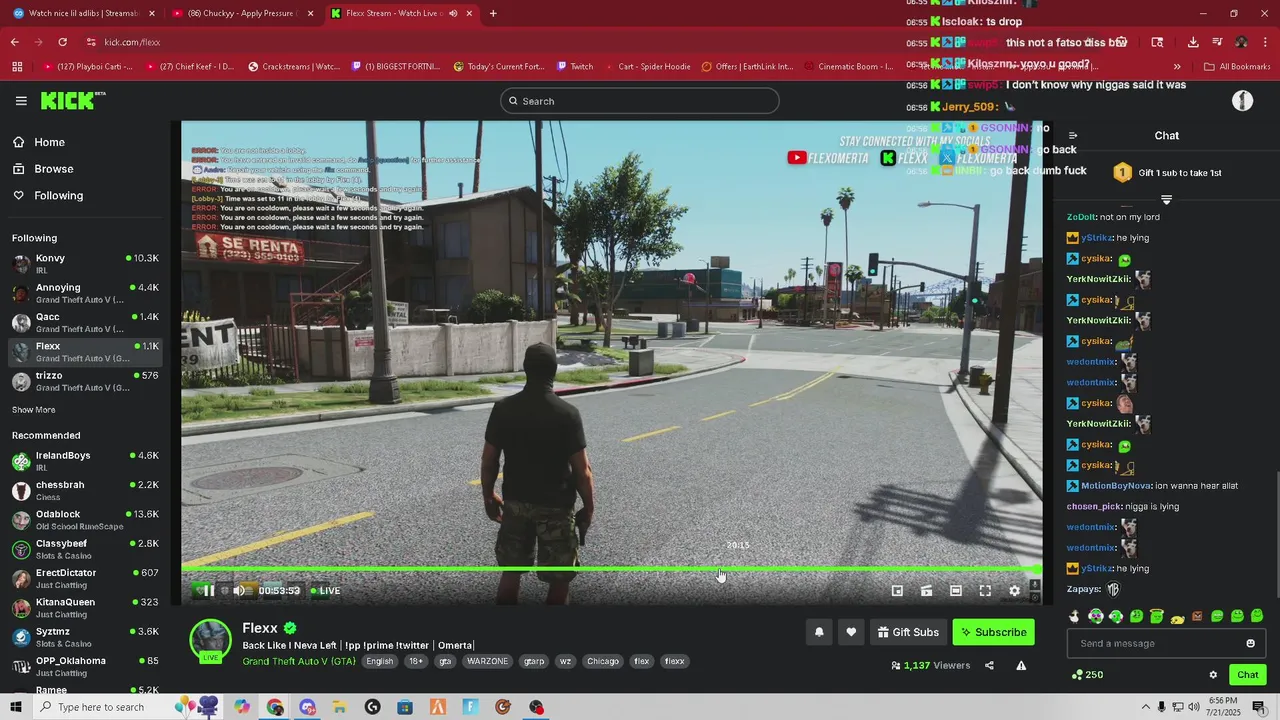Open the Crackstreams bookmark
1280x720 pixels.
tap(294, 67)
